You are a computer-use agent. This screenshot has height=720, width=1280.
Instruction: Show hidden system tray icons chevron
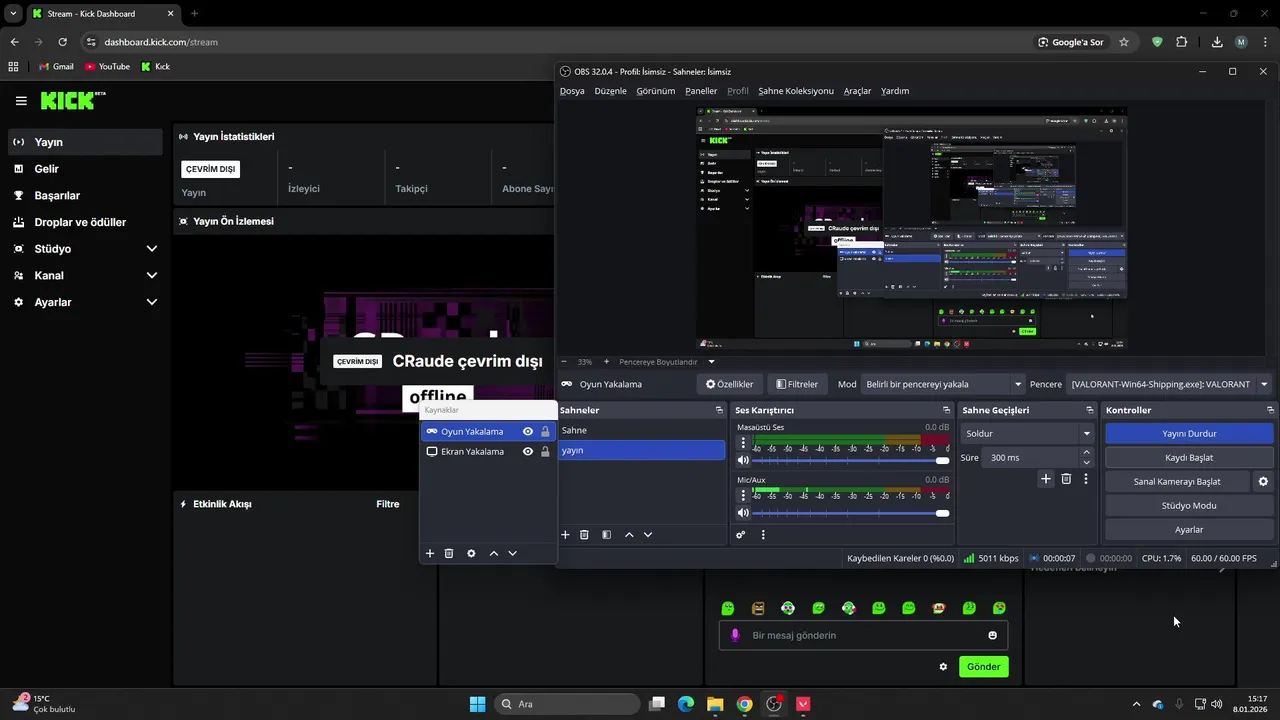(x=1136, y=704)
